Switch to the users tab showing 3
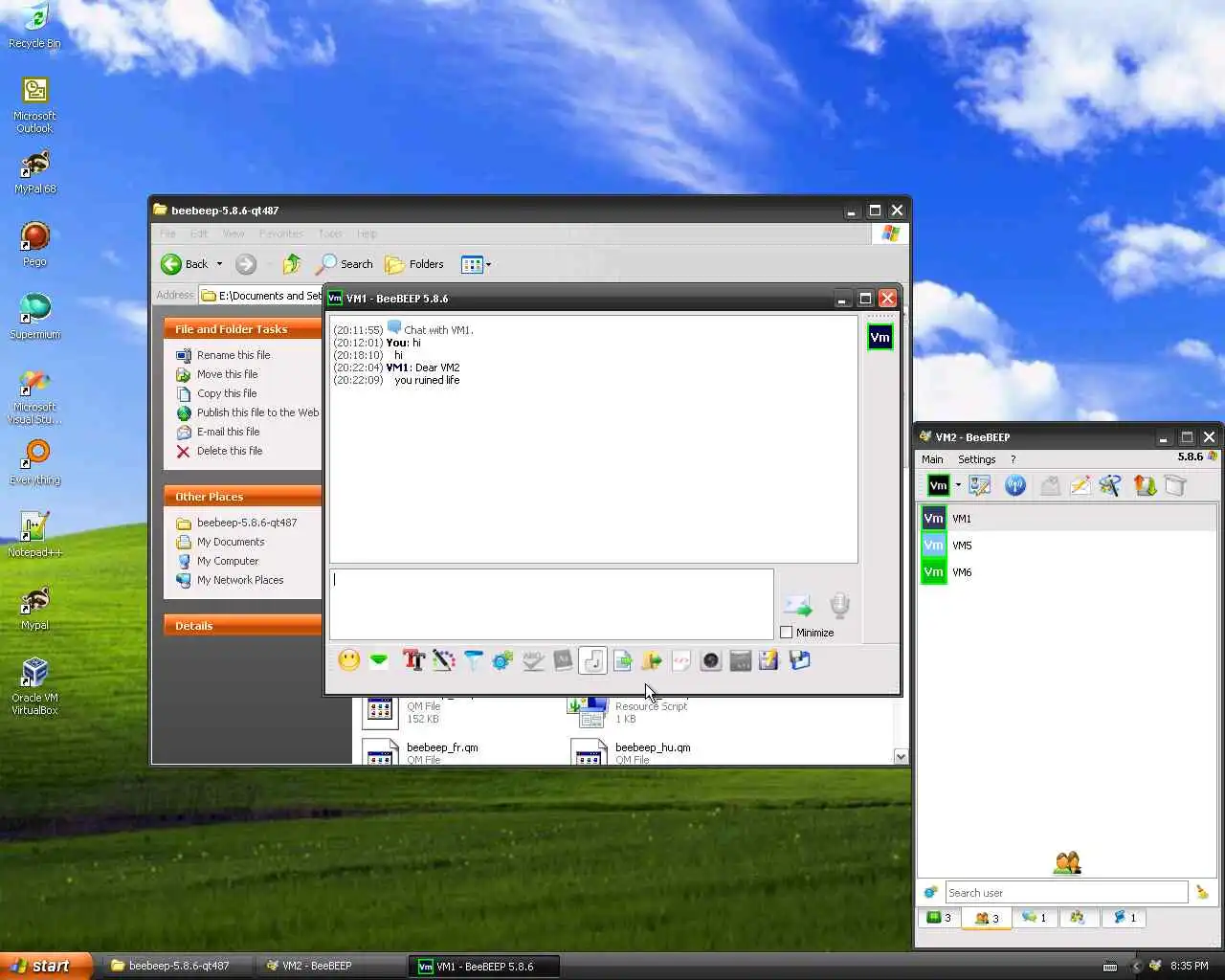The height and width of the screenshot is (980, 1225). pos(987,918)
